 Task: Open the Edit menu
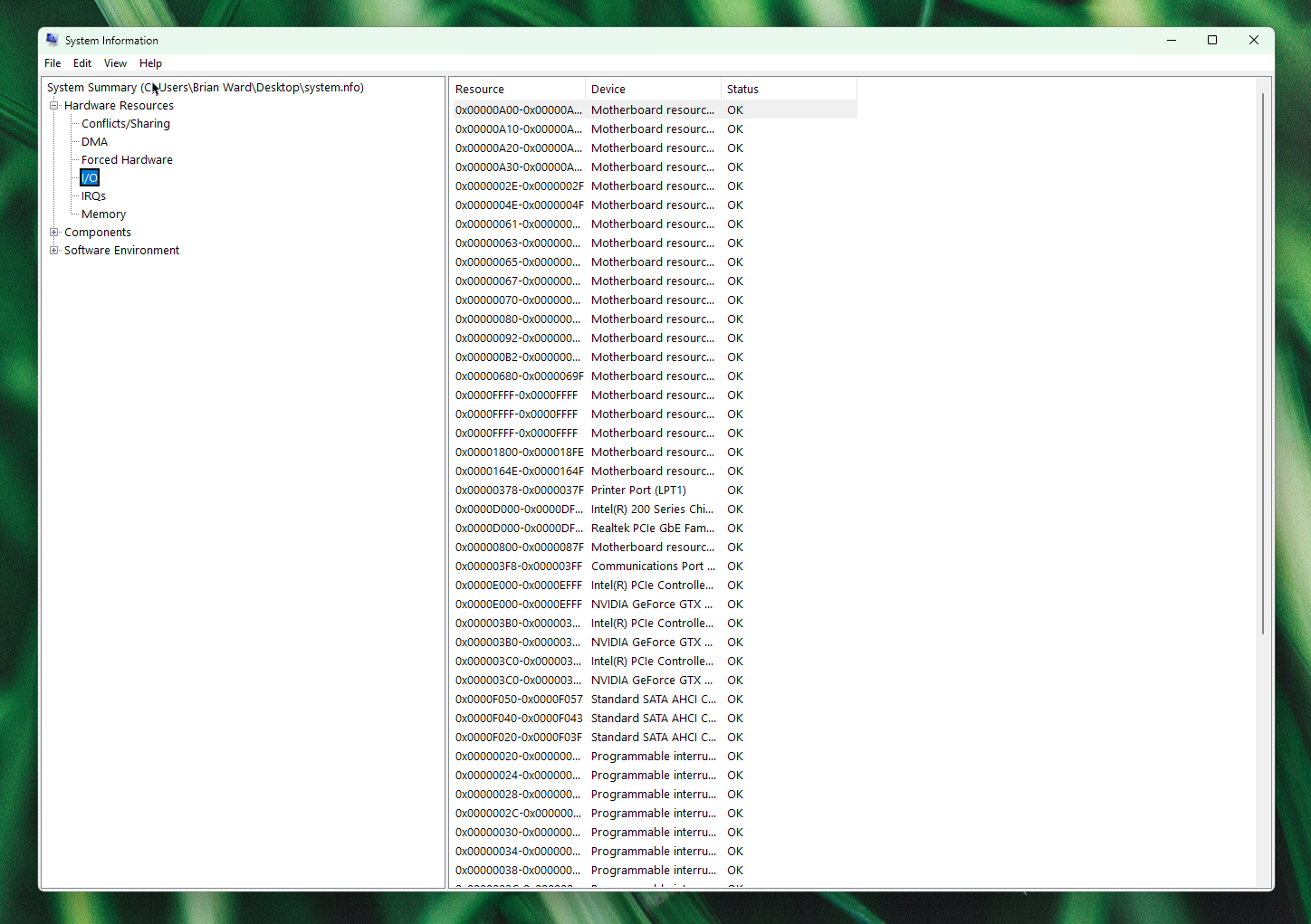coord(82,63)
